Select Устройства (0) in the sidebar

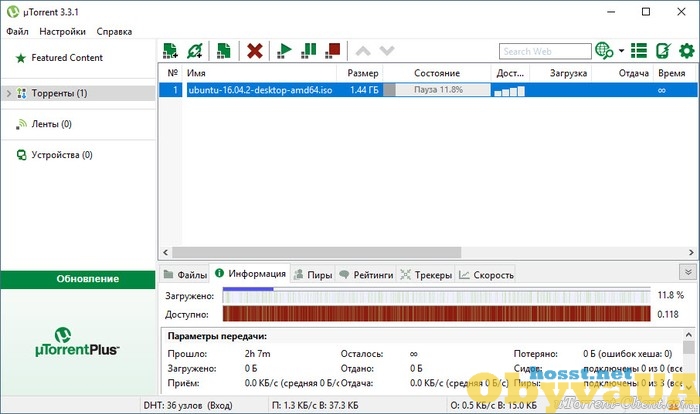point(62,155)
